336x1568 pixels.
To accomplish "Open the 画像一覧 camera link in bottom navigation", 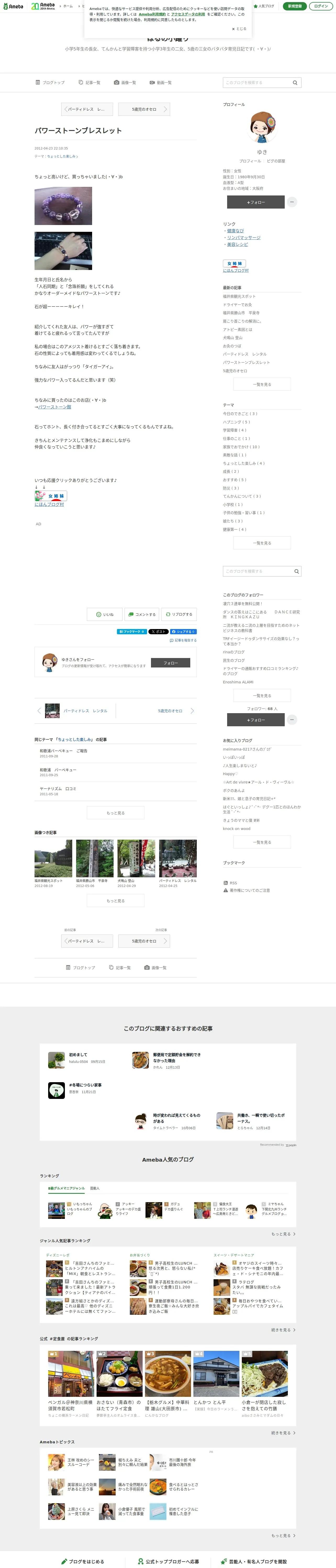I will point(155,968).
